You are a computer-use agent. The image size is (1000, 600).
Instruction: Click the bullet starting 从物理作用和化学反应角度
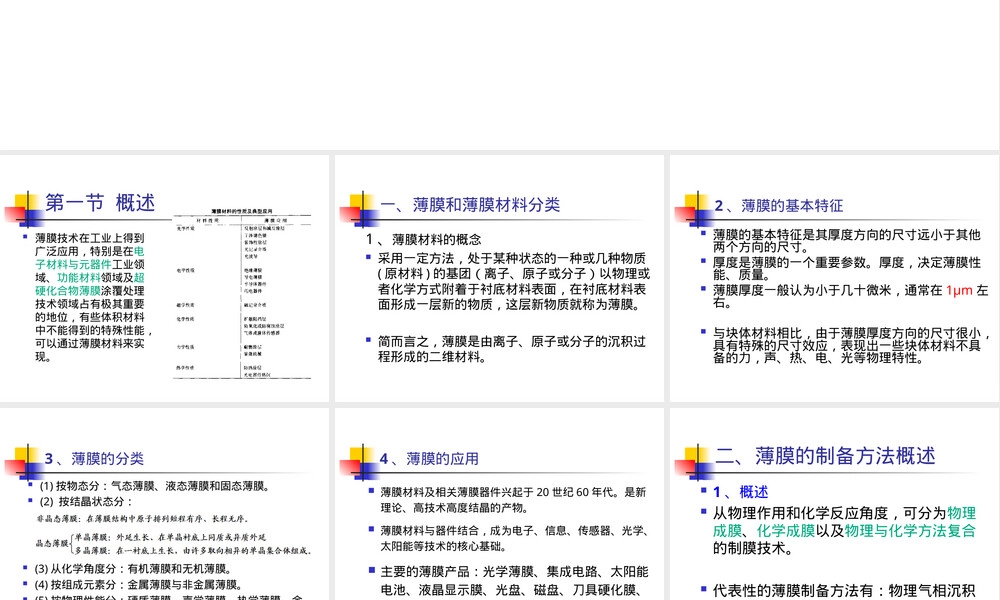point(844,530)
